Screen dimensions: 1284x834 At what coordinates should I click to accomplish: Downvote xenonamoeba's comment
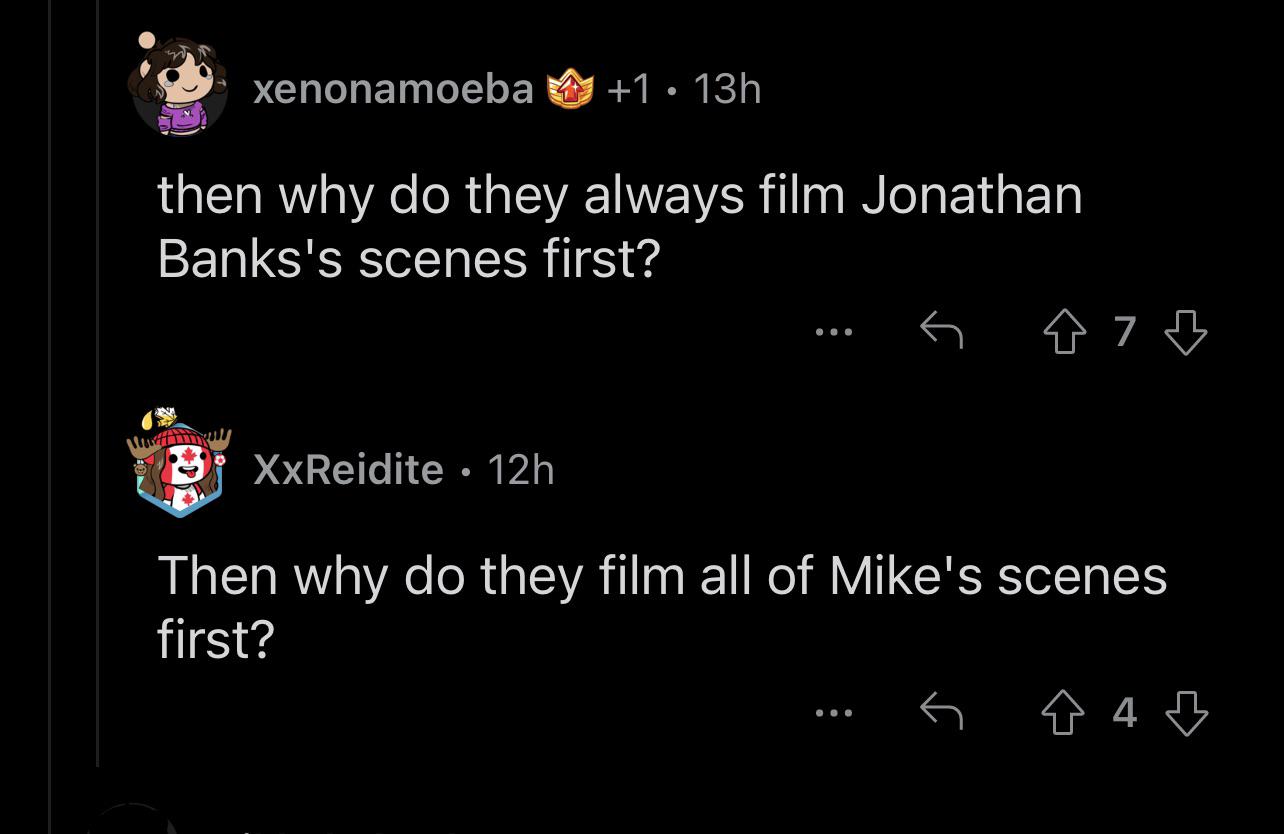point(1186,330)
